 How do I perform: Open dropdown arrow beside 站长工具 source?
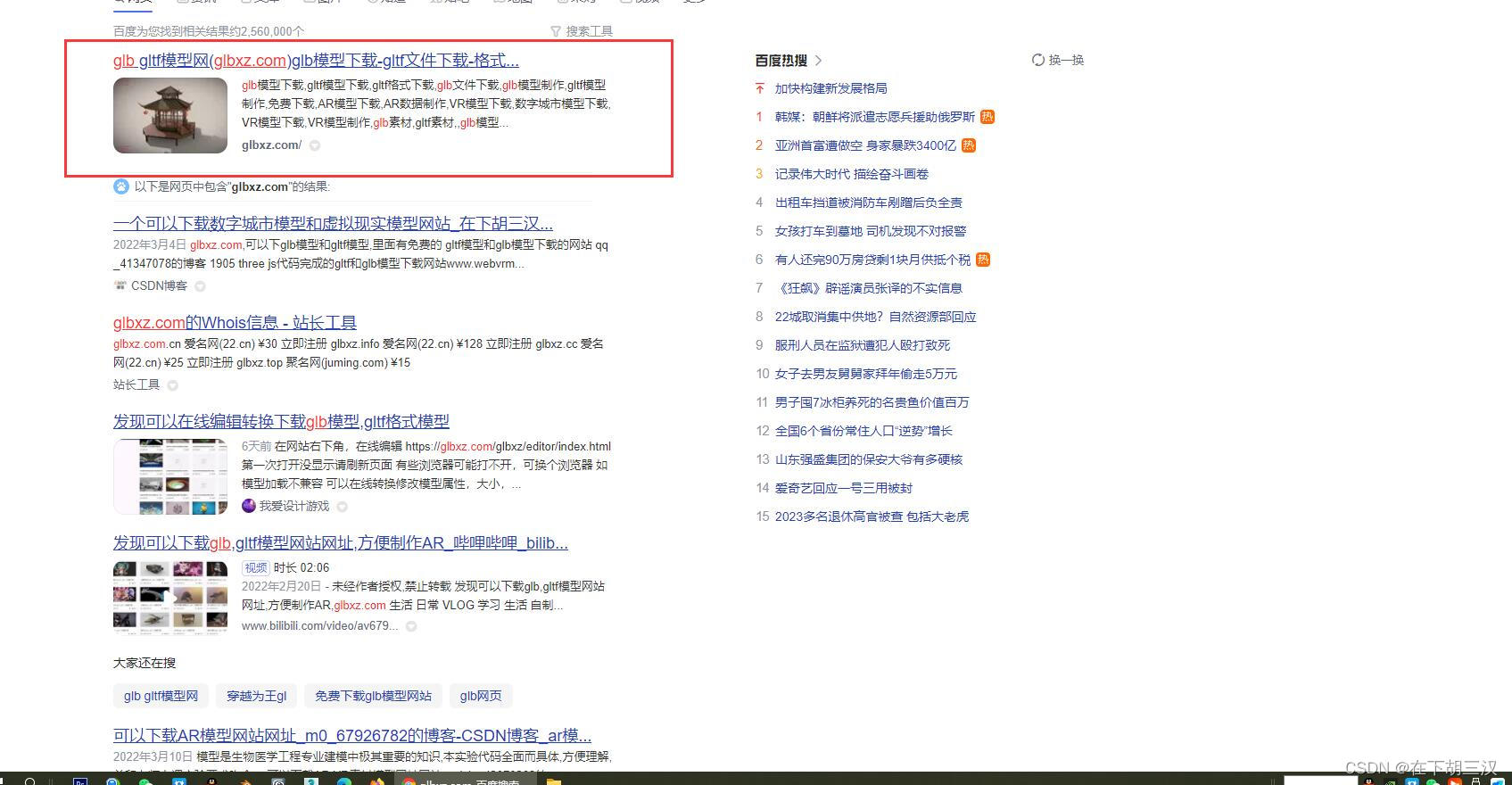coord(172,385)
